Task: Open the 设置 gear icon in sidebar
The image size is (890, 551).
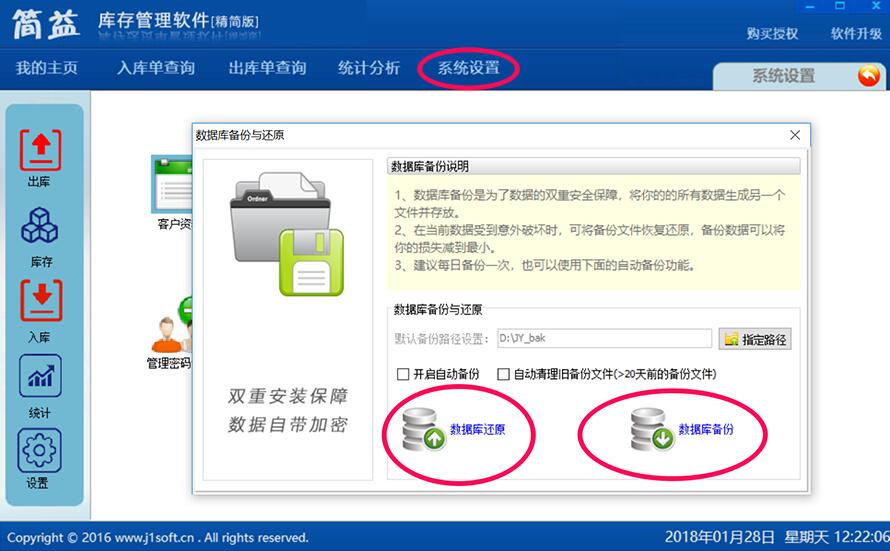Action: (x=39, y=451)
